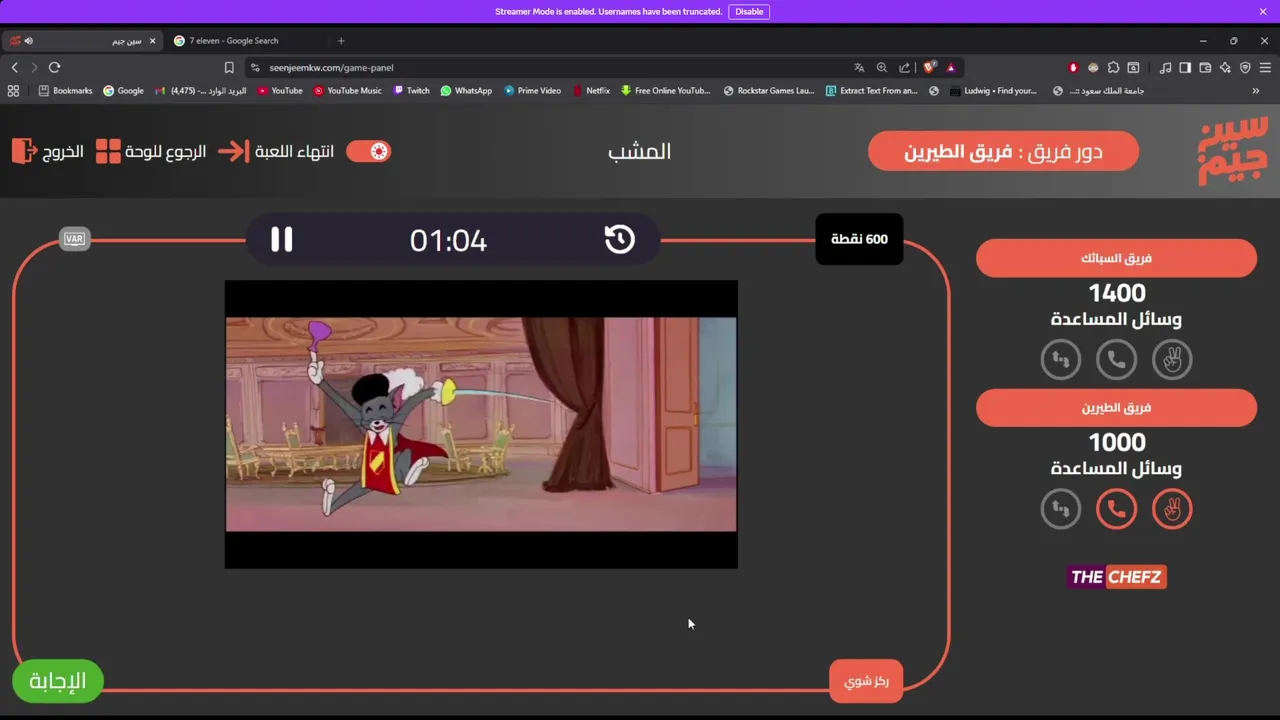
Task: Use فريق السبائك two-fingers helper icon
Action: 1172,359
